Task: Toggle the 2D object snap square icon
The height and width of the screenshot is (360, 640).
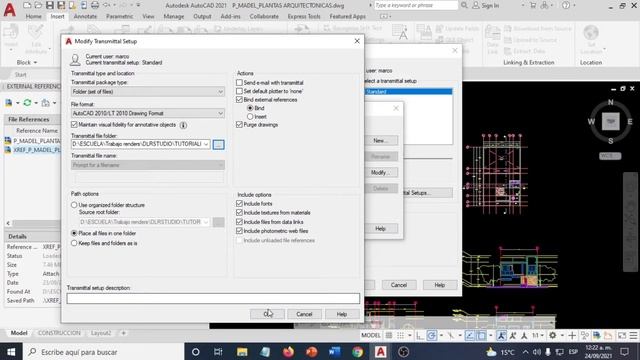Action: [x=482, y=336]
